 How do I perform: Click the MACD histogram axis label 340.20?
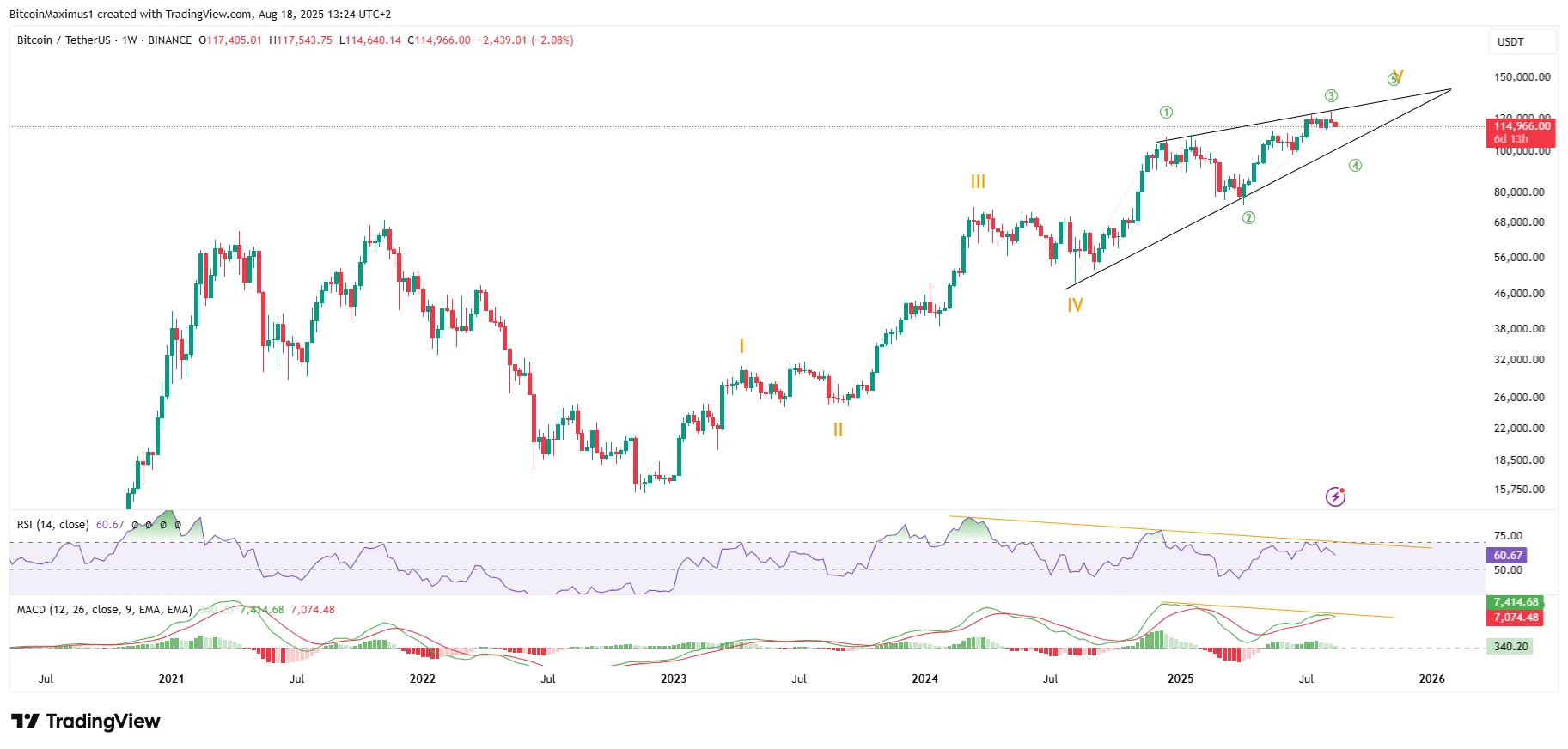pos(1510,647)
